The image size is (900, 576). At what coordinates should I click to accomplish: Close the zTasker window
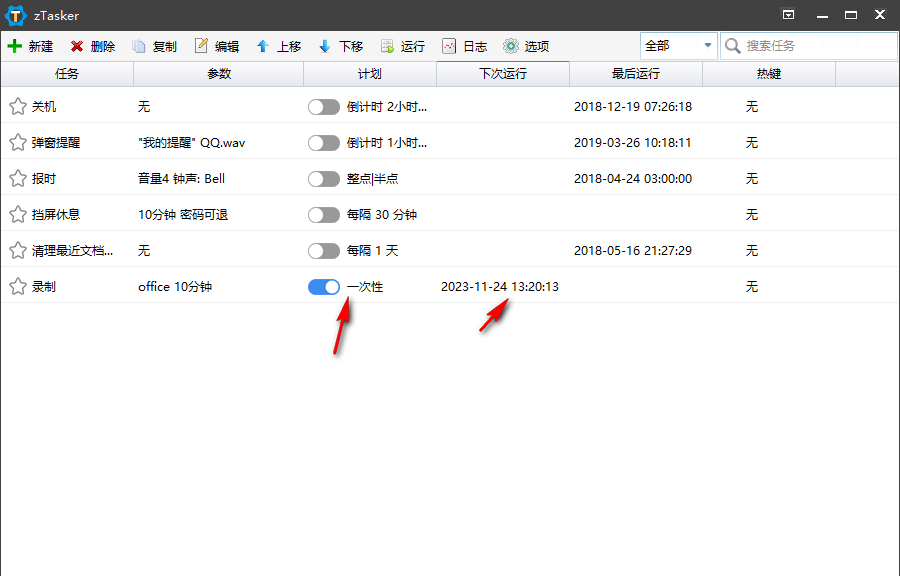coord(880,15)
